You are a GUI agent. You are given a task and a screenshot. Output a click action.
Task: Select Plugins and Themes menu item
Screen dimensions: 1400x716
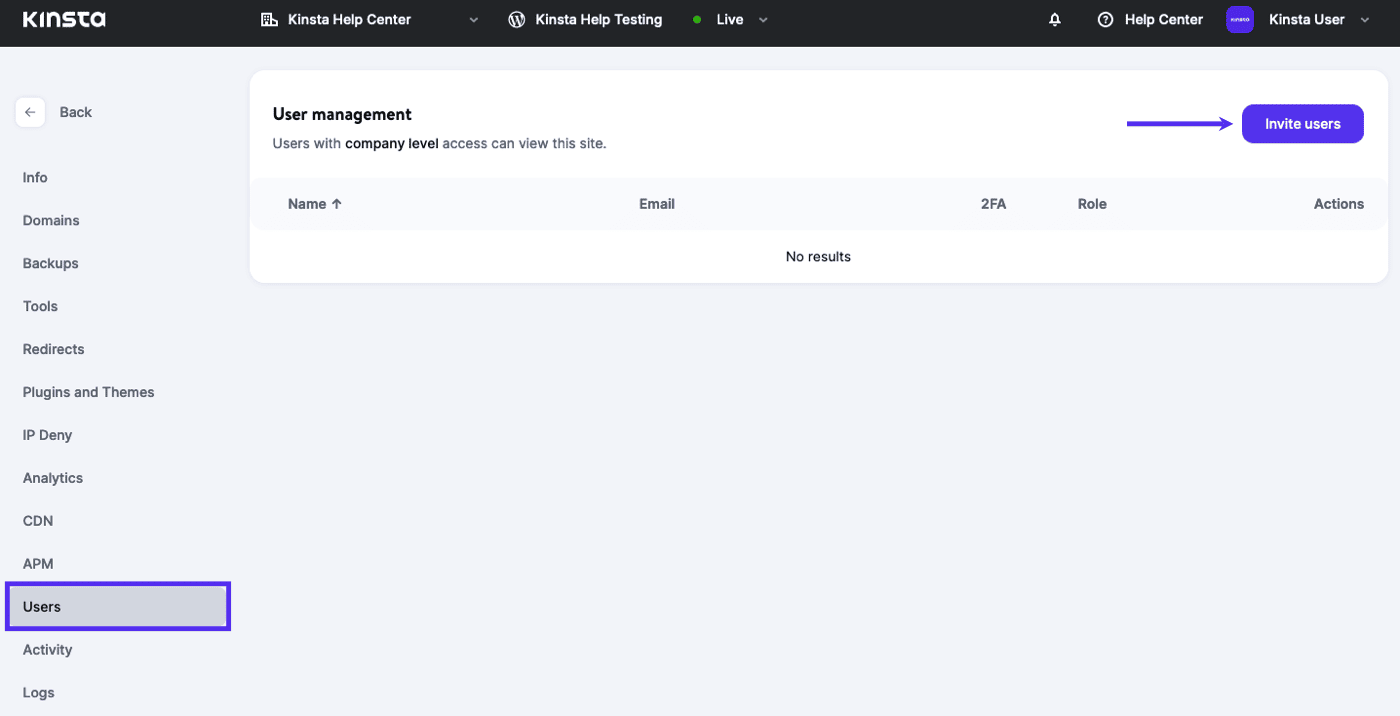click(88, 392)
